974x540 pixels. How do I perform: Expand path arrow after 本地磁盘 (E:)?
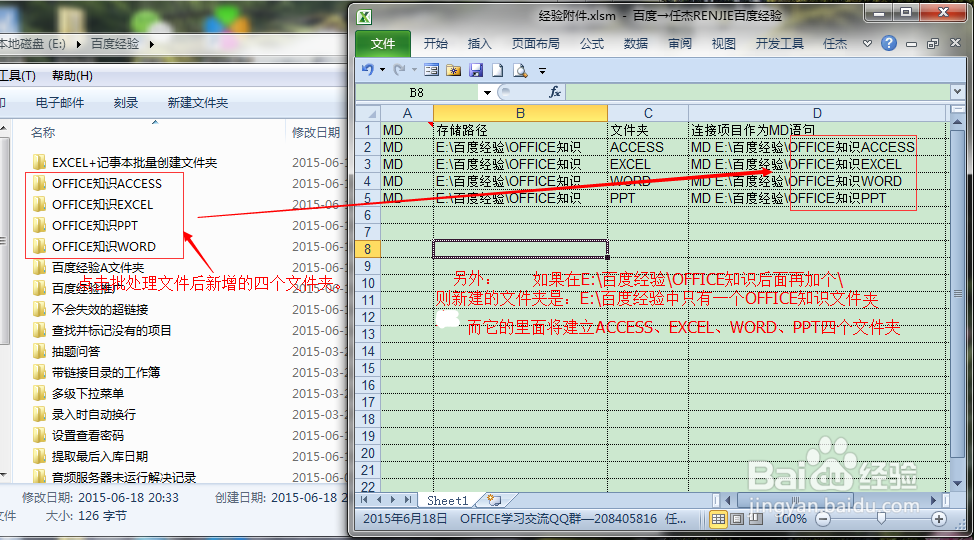pyautogui.click(x=79, y=43)
